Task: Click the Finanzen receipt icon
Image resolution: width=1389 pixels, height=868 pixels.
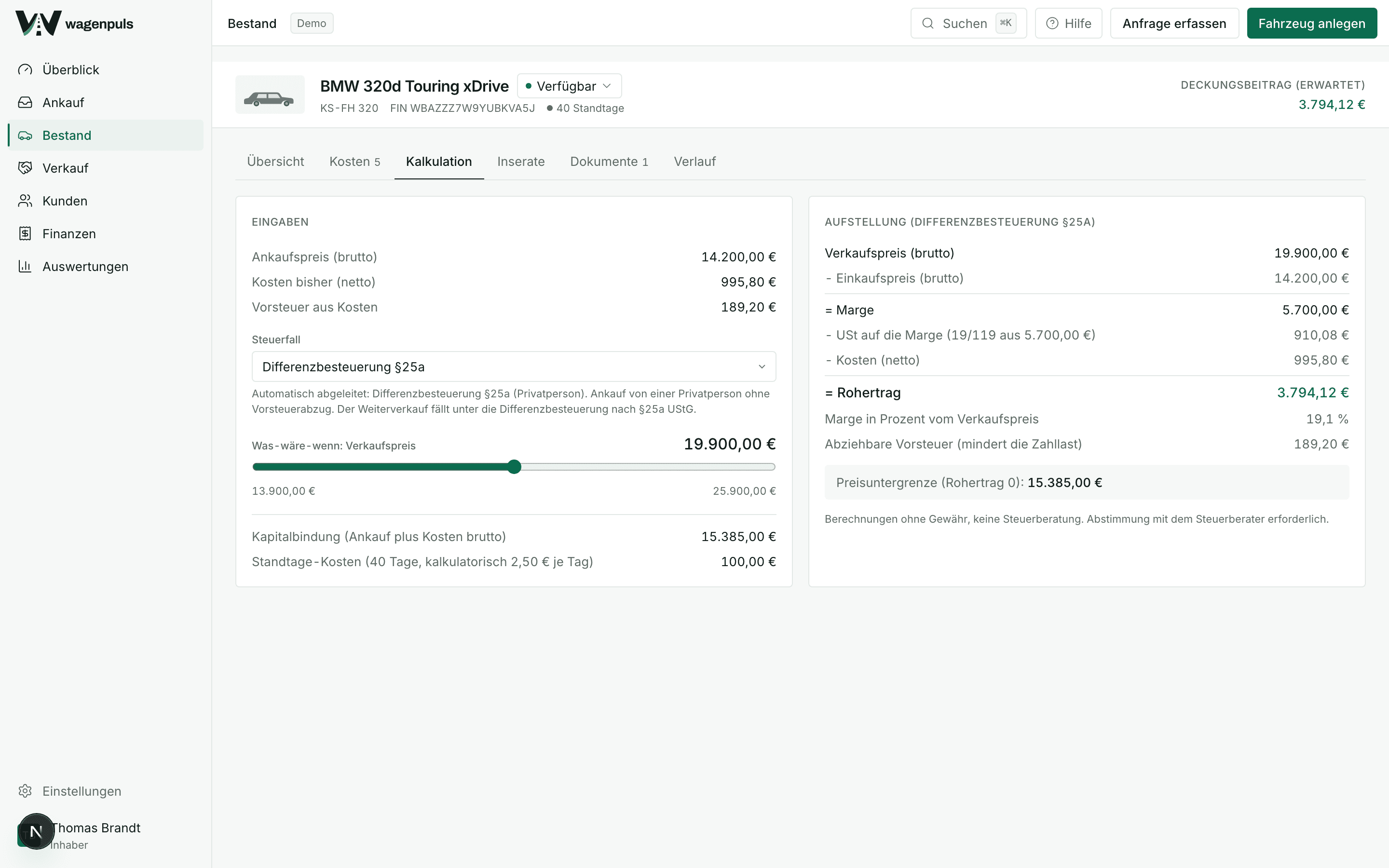Action: [x=25, y=234]
